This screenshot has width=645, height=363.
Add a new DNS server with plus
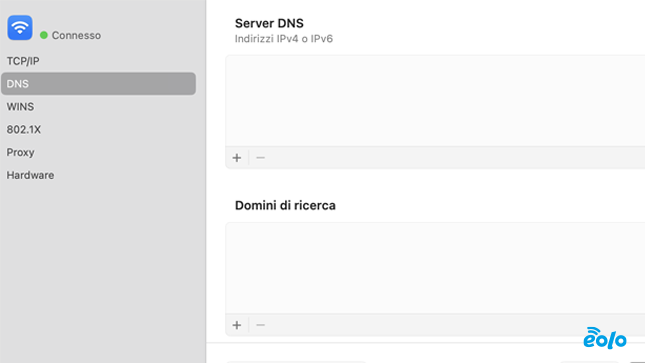[x=237, y=158]
